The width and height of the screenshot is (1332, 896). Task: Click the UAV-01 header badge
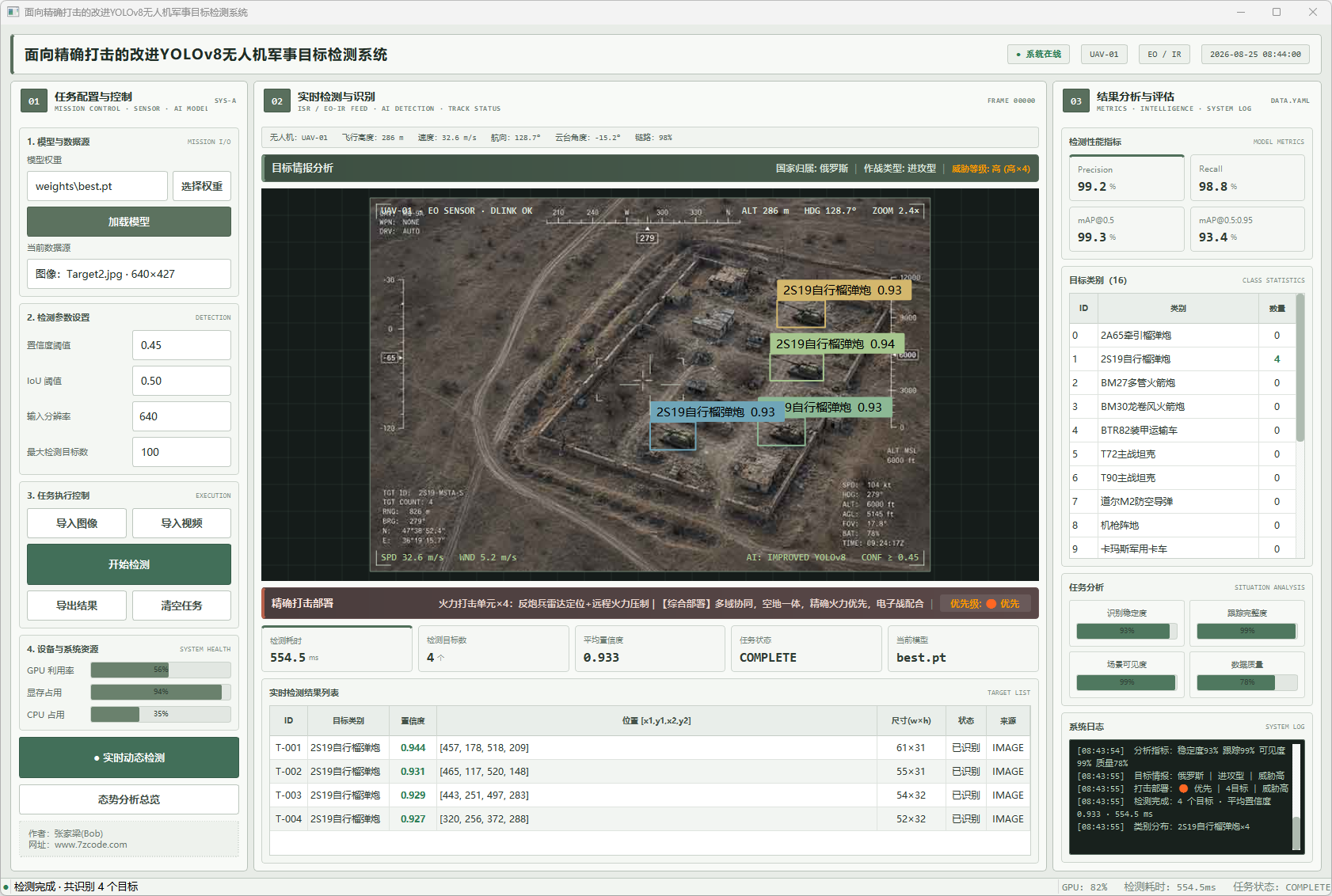(x=1104, y=55)
